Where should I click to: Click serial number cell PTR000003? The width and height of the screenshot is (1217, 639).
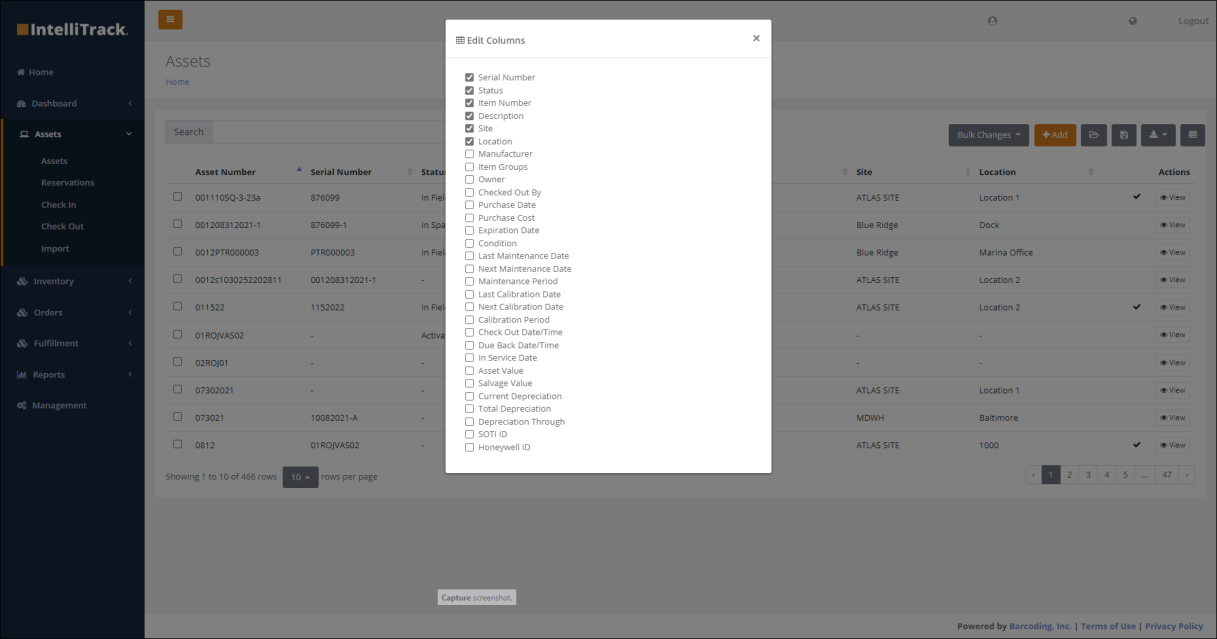pyautogui.click(x=332, y=253)
